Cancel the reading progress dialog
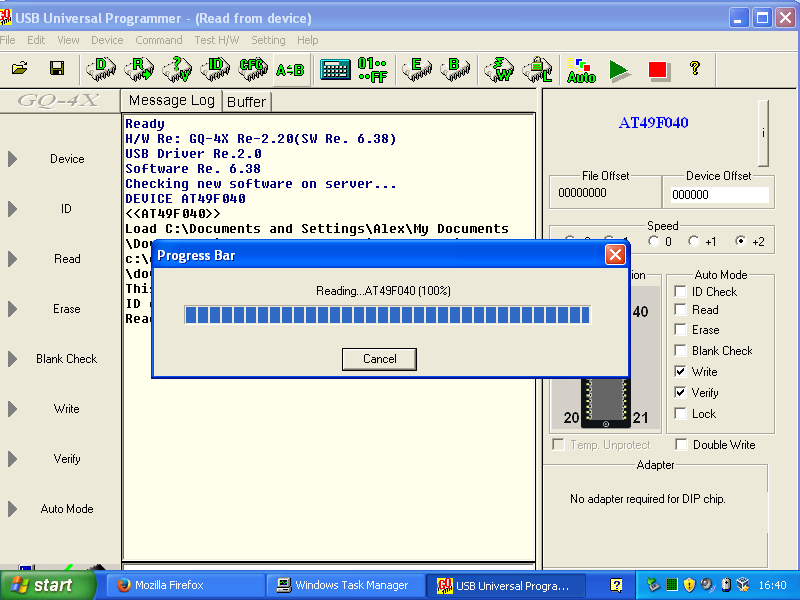The width and height of the screenshot is (800, 600). (379, 359)
